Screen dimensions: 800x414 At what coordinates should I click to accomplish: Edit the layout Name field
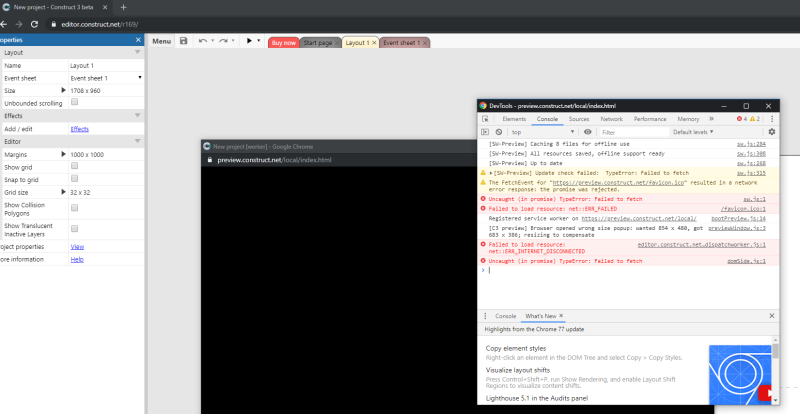106,65
